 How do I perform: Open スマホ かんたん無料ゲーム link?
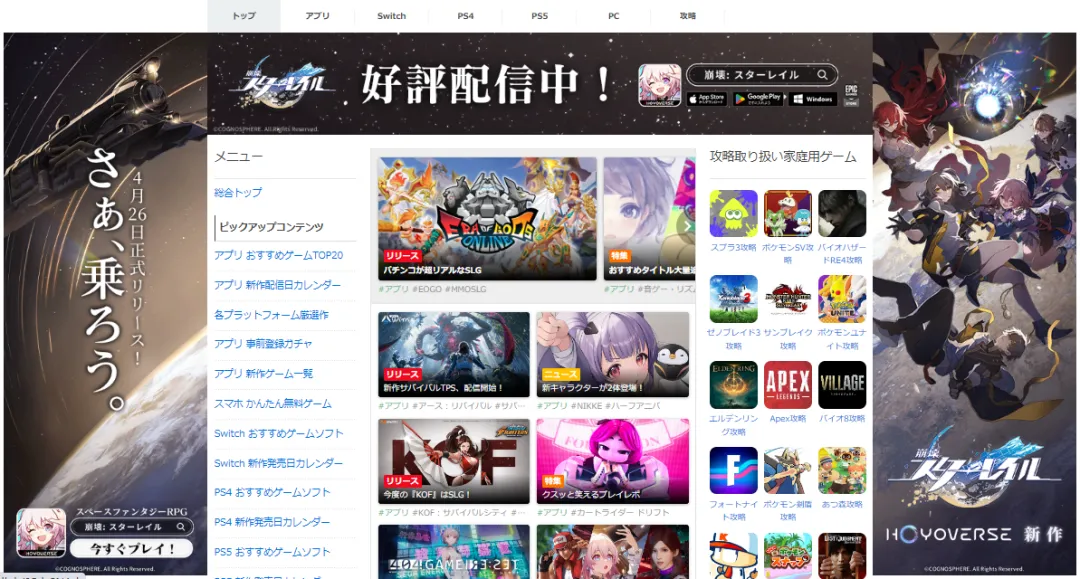point(273,403)
